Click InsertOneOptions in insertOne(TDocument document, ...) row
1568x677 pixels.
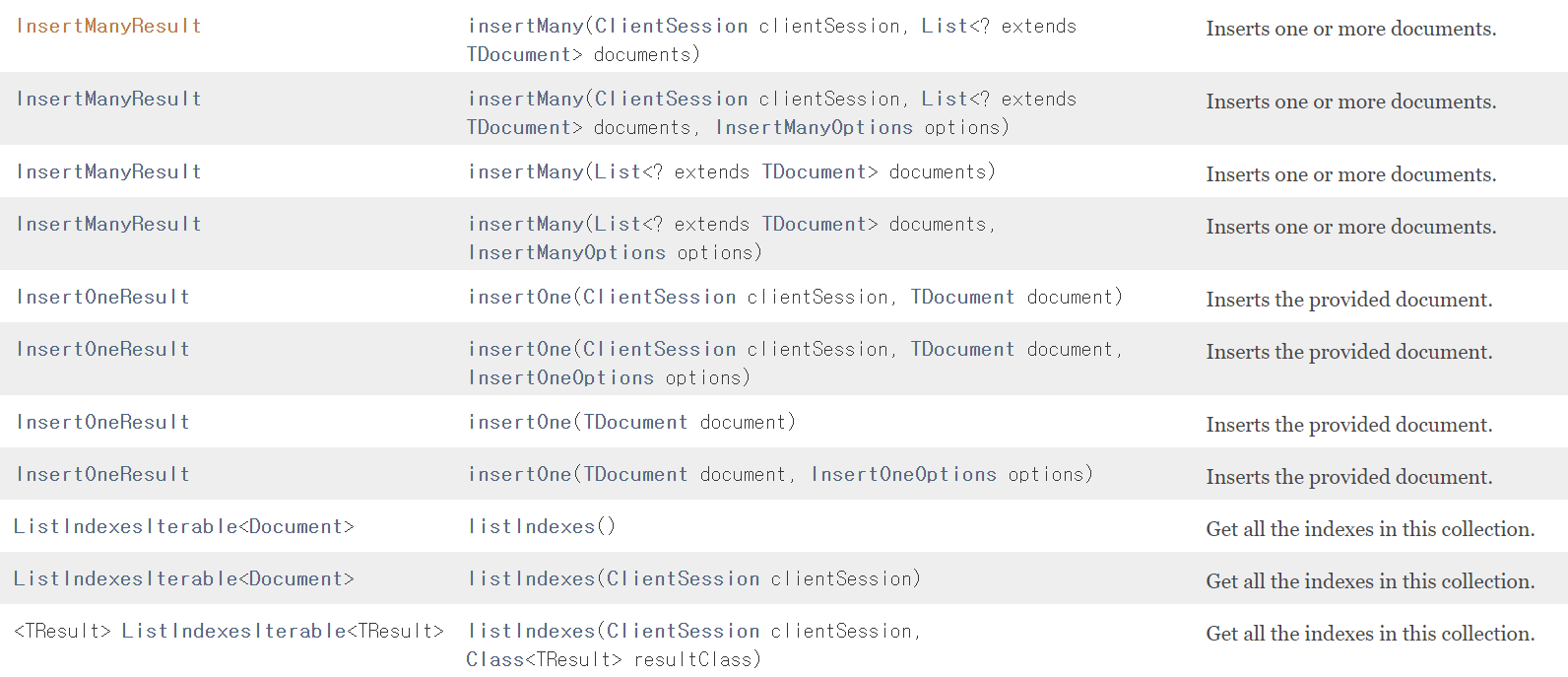pos(903,474)
